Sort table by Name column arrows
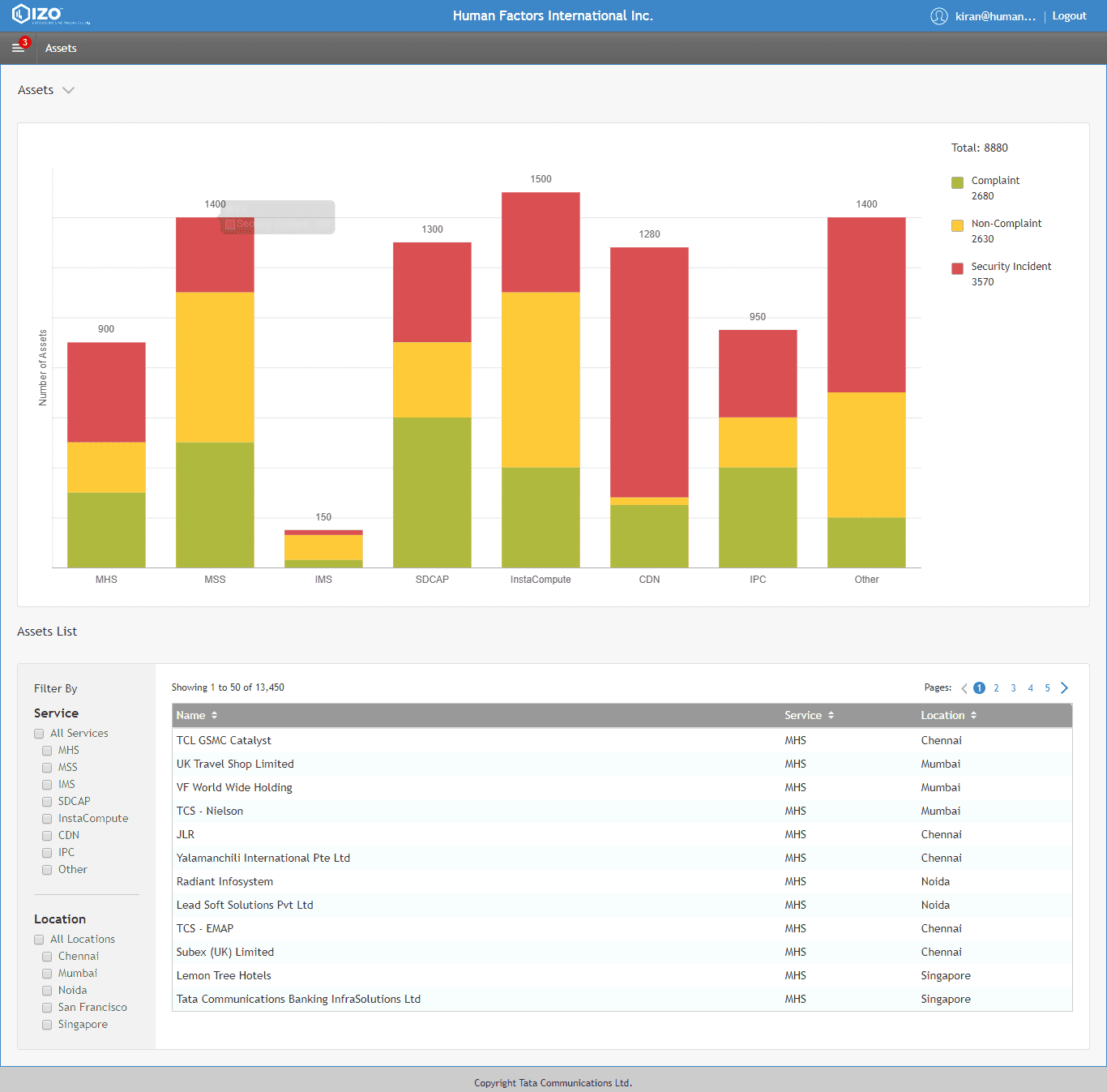The width and height of the screenshot is (1107, 1092). coord(215,715)
